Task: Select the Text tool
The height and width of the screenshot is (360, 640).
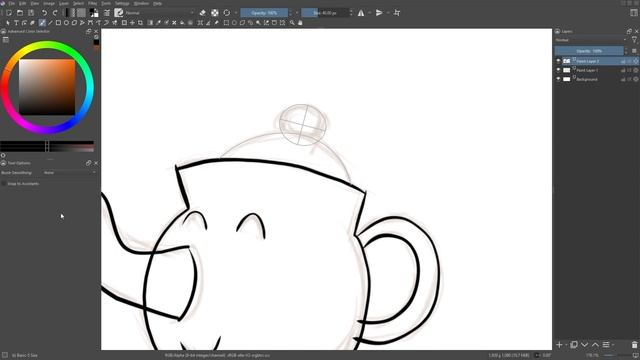Action: [16, 23]
